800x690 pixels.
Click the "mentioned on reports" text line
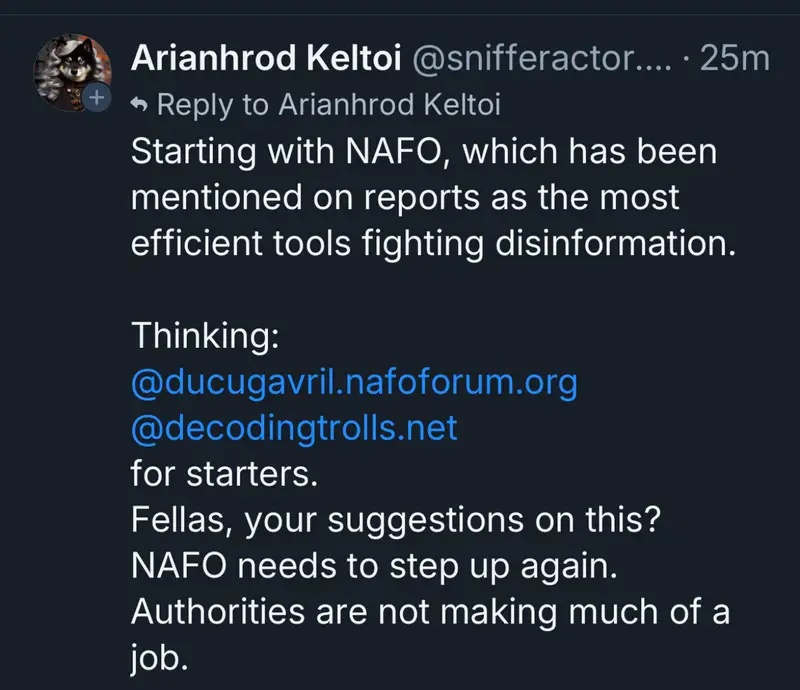(405, 197)
